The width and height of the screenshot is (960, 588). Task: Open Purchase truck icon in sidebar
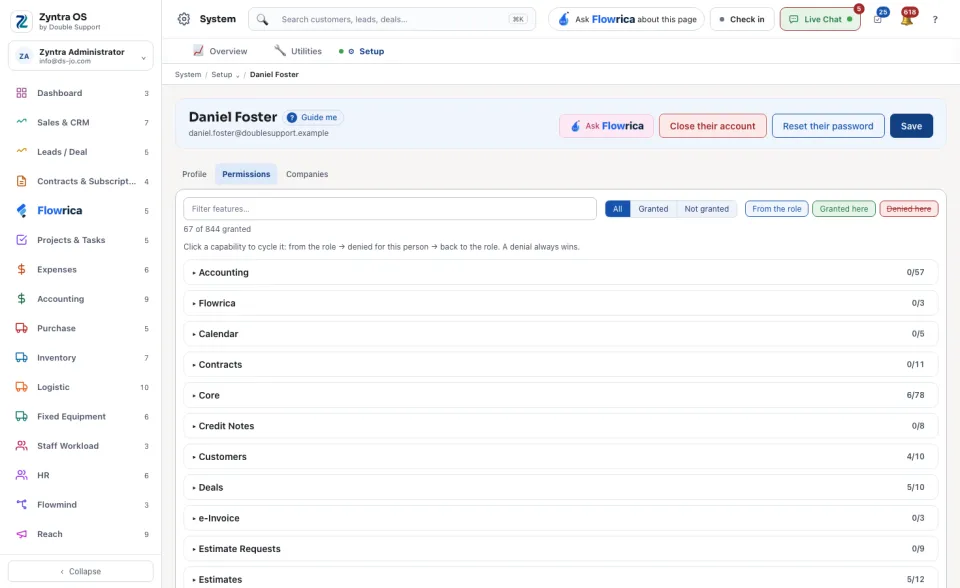pyautogui.click(x=21, y=328)
